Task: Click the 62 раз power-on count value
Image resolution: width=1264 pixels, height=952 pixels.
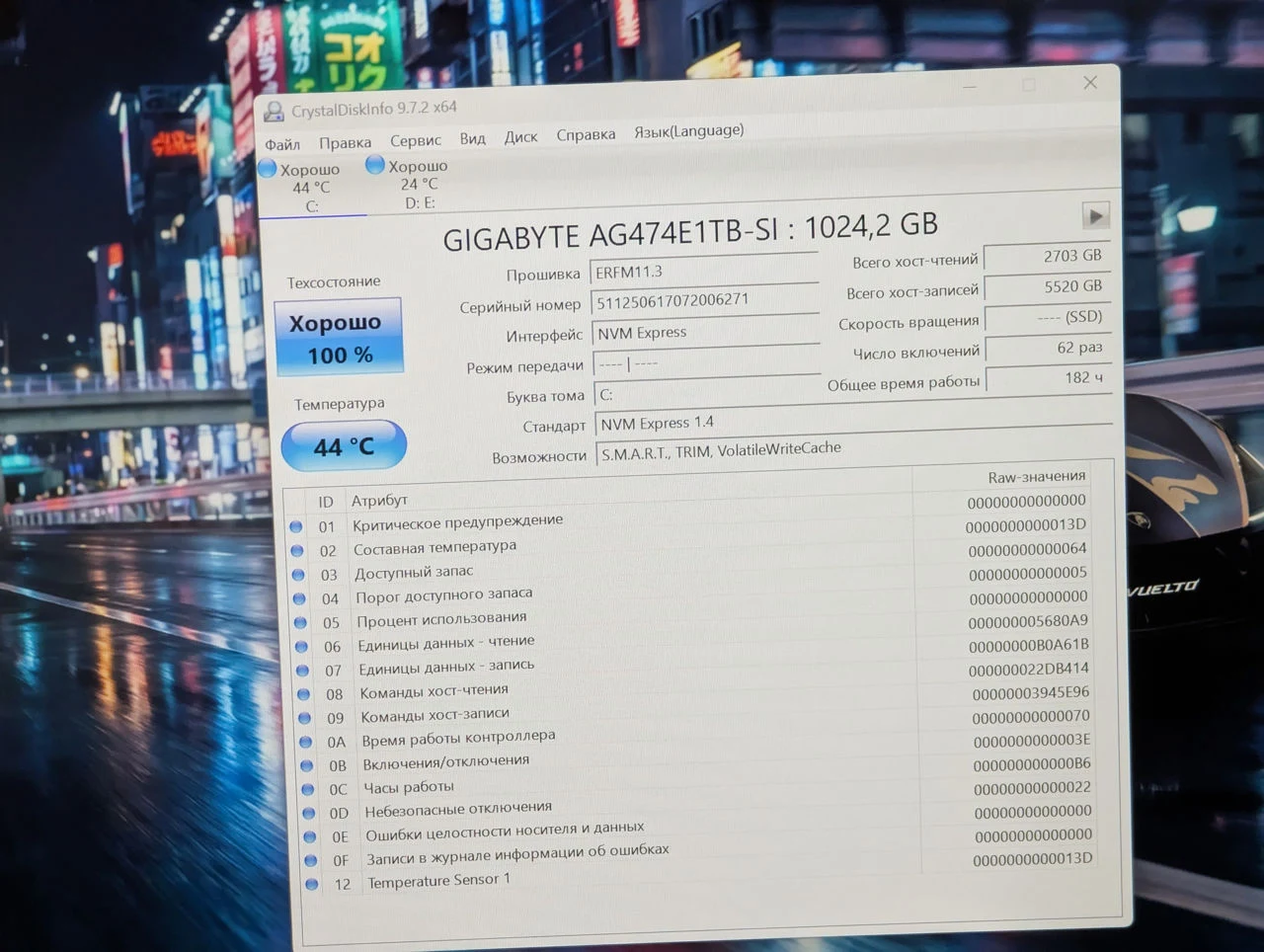Action: pos(1049,348)
